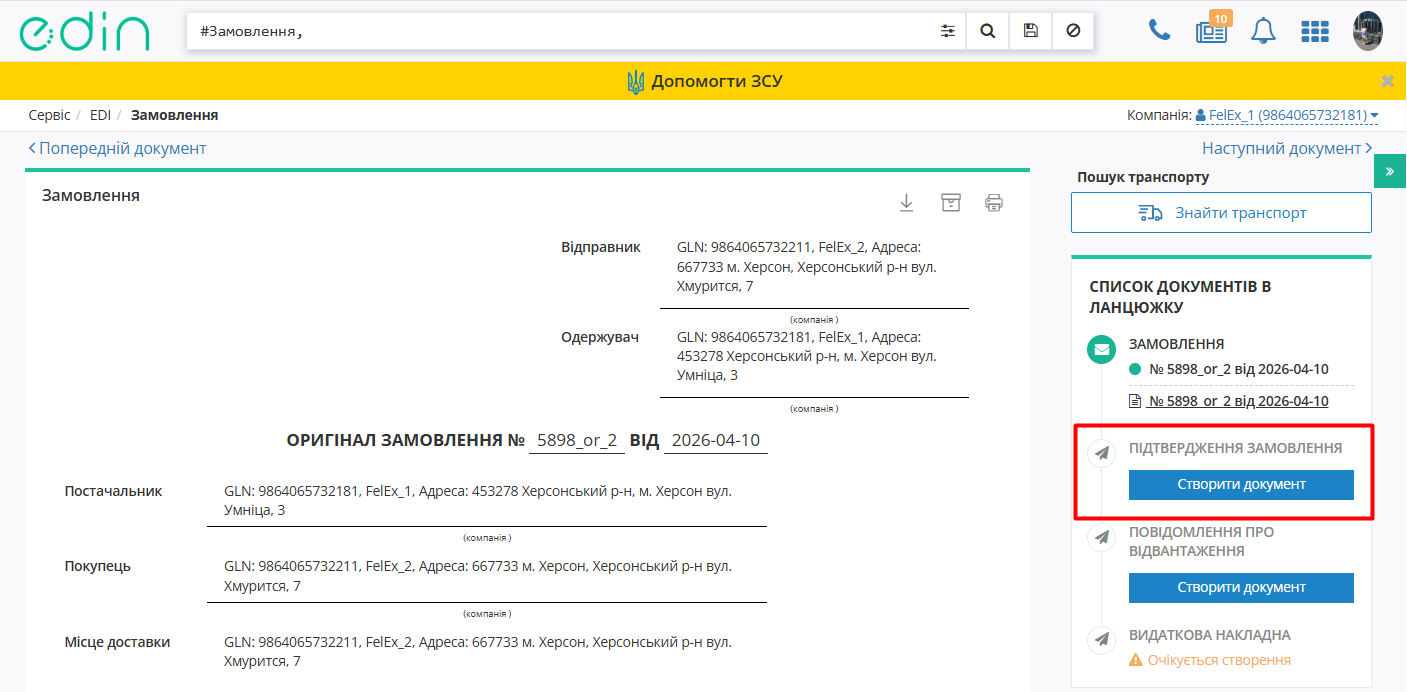This screenshot has width=1407, height=692.
Task: Collapse the right side panel arrow
Action: click(x=1390, y=171)
